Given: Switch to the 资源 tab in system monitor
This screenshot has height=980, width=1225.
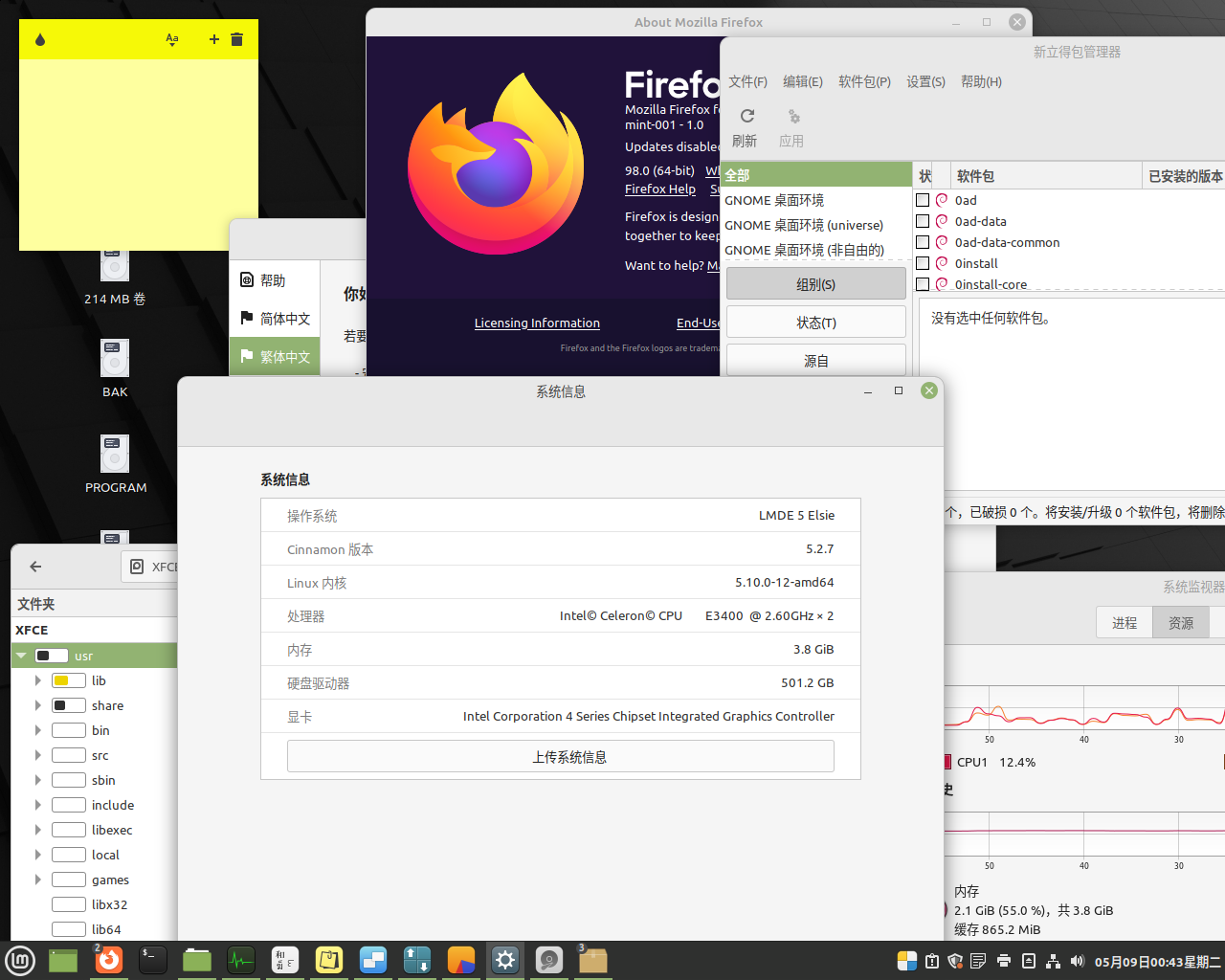Looking at the screenshot, I should point(1180,623).
